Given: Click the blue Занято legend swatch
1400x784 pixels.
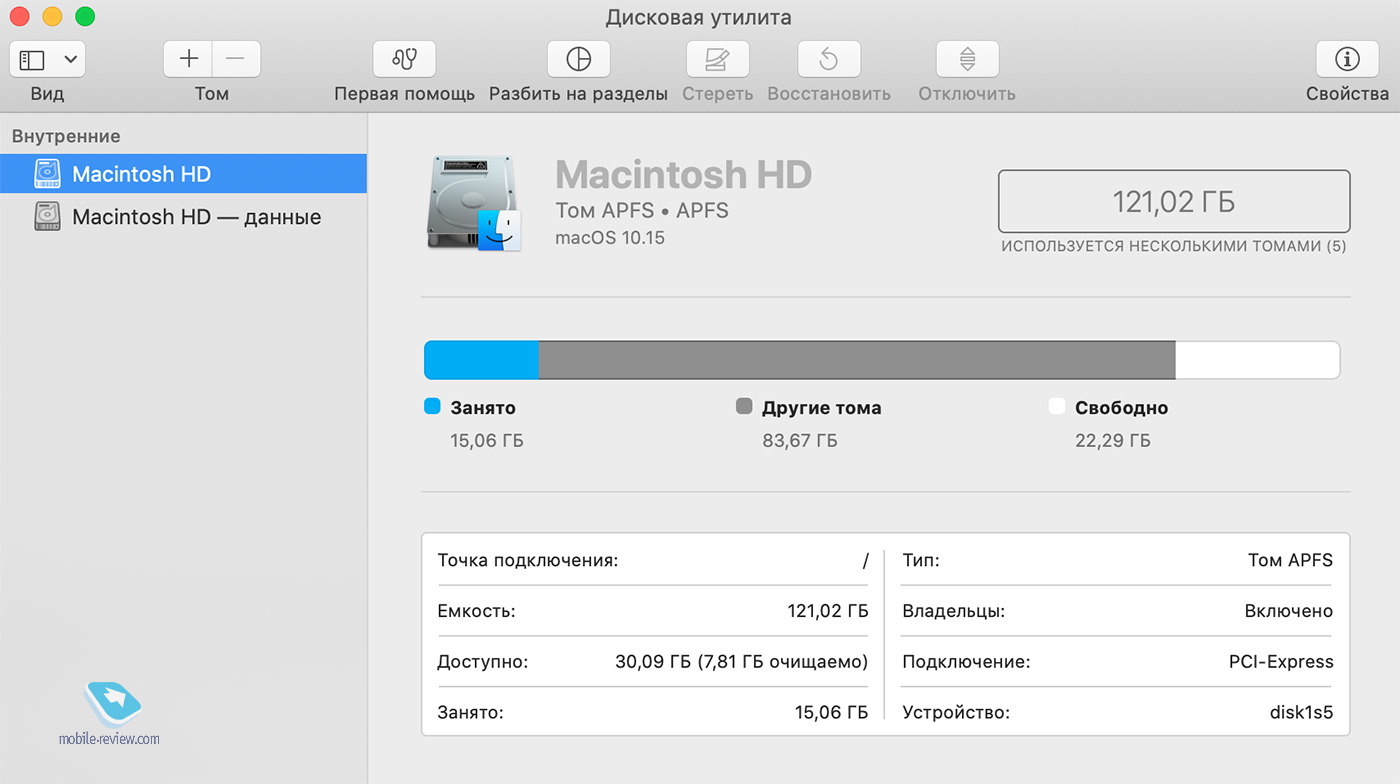Looking at the screenshot, I should (432, 407).
